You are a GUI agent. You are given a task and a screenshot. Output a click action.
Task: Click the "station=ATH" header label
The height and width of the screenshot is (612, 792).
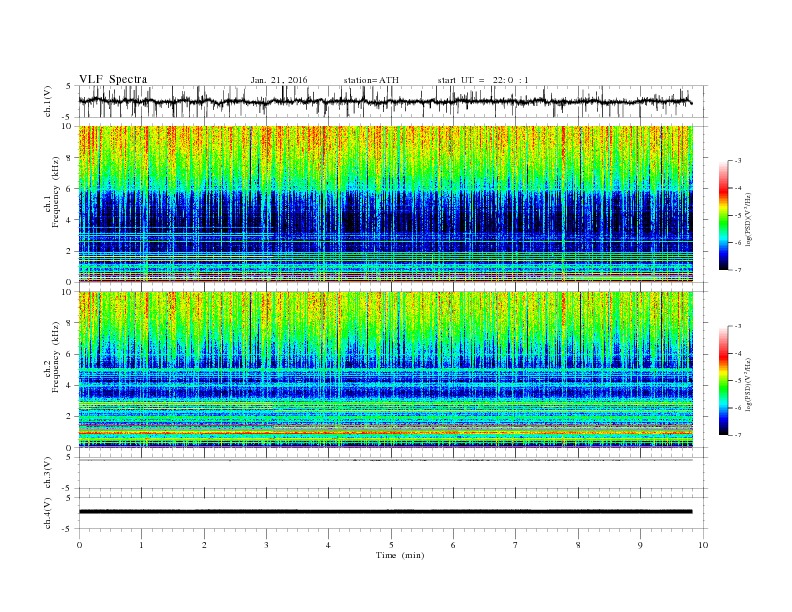click(x=371, y=80)
